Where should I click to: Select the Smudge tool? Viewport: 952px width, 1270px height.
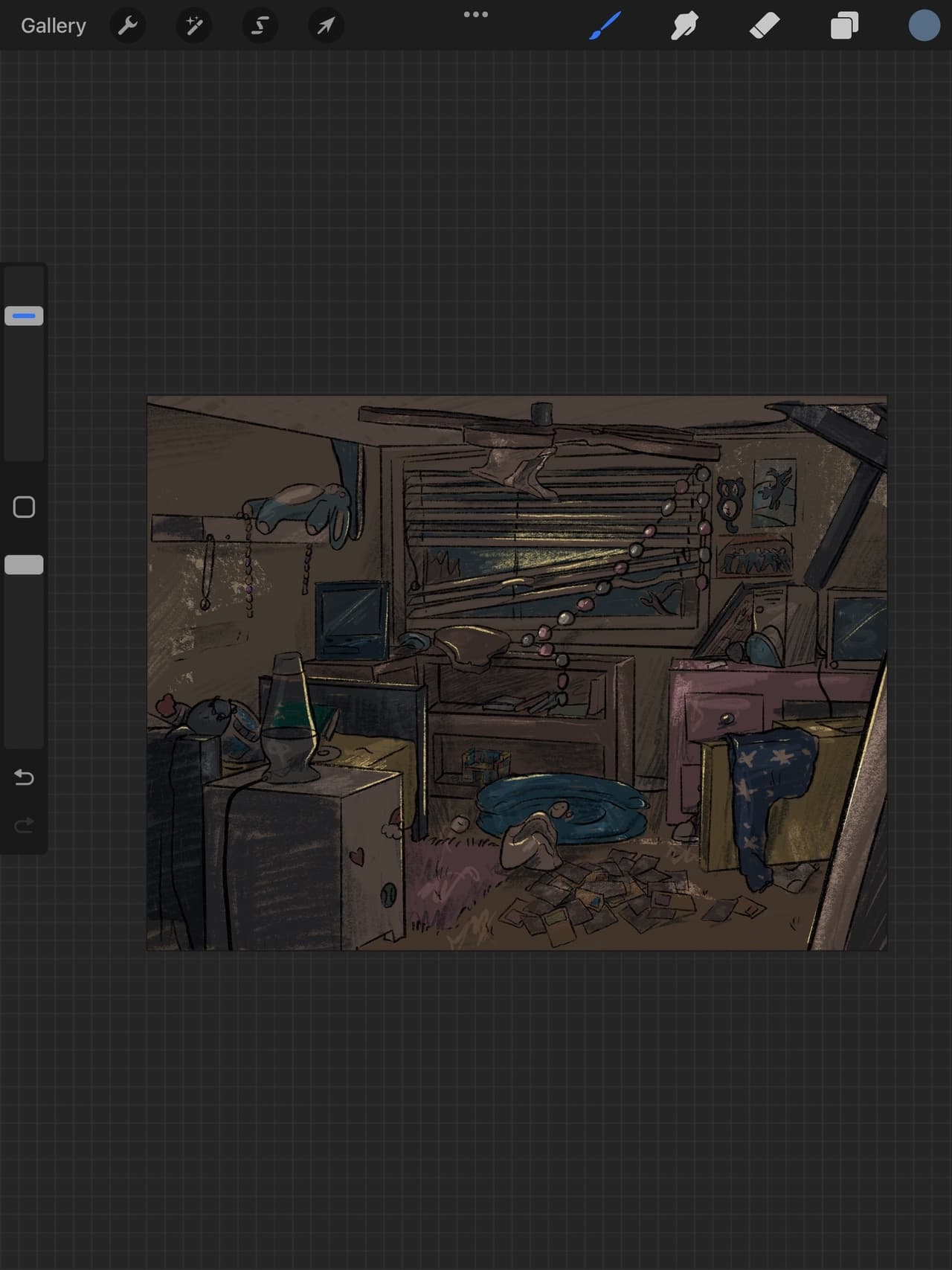coord(684,26)
